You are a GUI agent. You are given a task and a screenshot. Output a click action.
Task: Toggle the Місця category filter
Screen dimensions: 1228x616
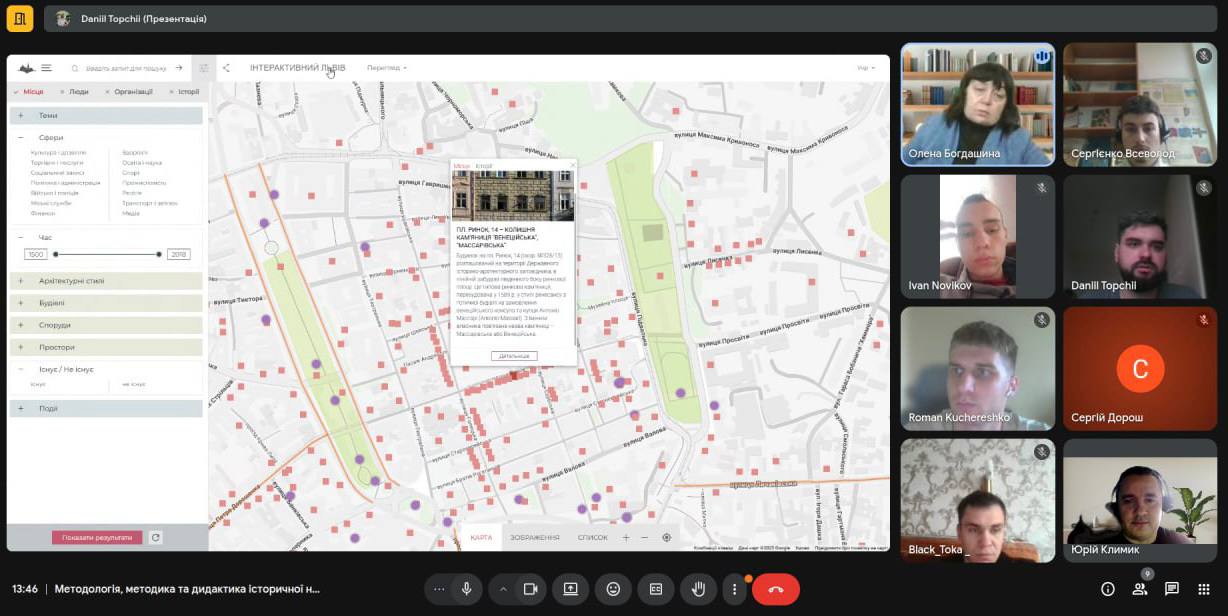click(x=32, y=91)
